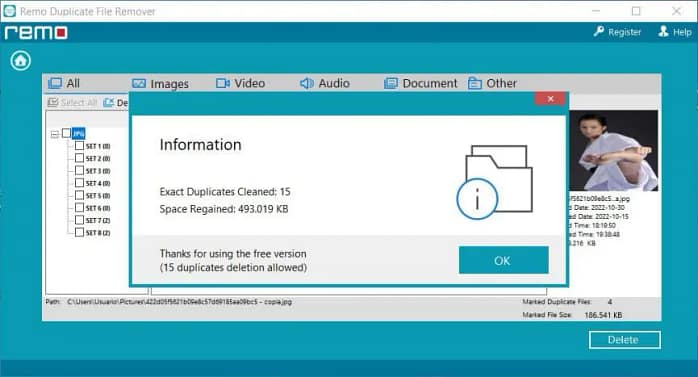This screenshot has width=698, height=377.
Task: Go to the Home screen icon
Action: pyautogui.click(x=20, y=61)
